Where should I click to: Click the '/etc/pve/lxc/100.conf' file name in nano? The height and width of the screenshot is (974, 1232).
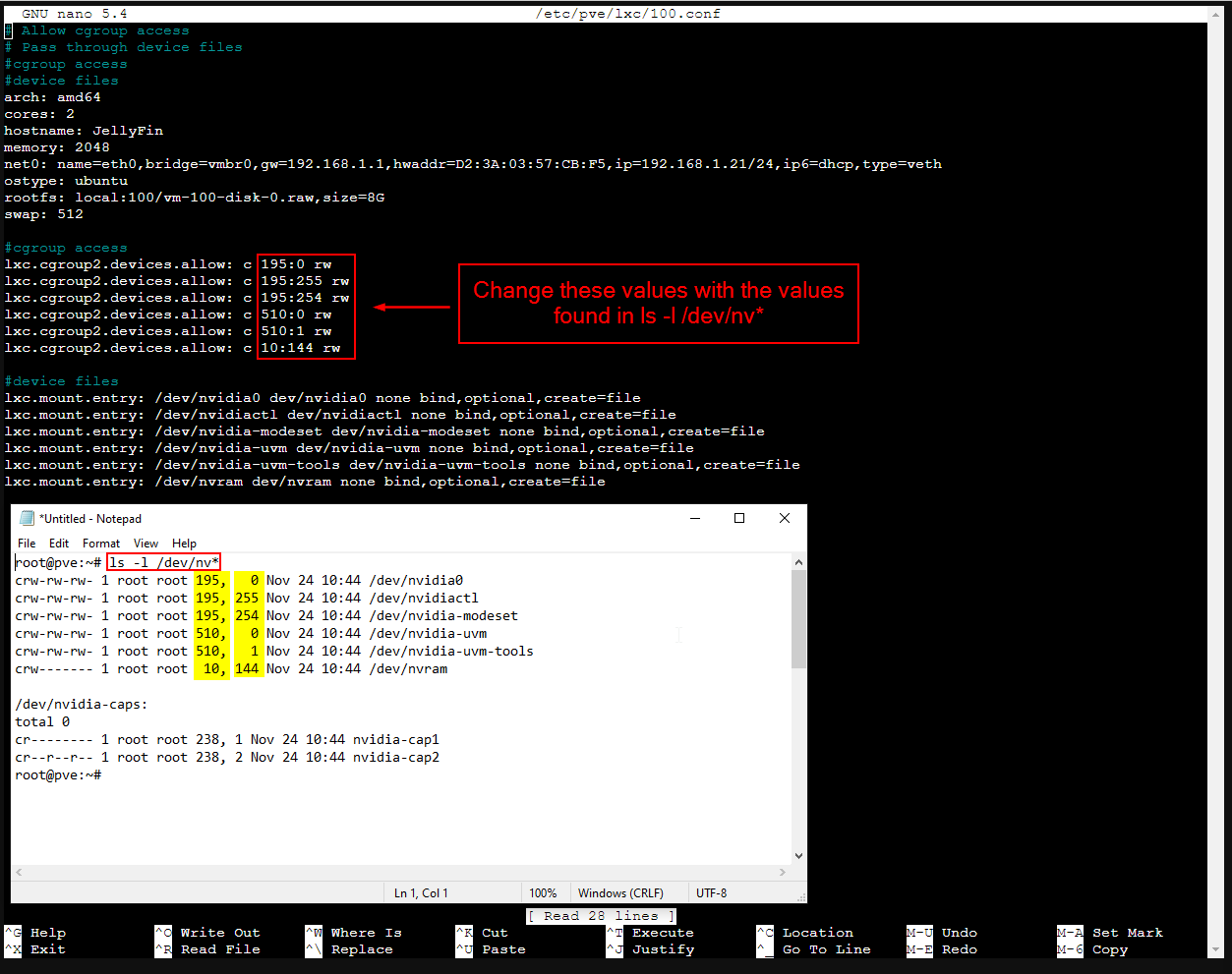tap(627, 14)
